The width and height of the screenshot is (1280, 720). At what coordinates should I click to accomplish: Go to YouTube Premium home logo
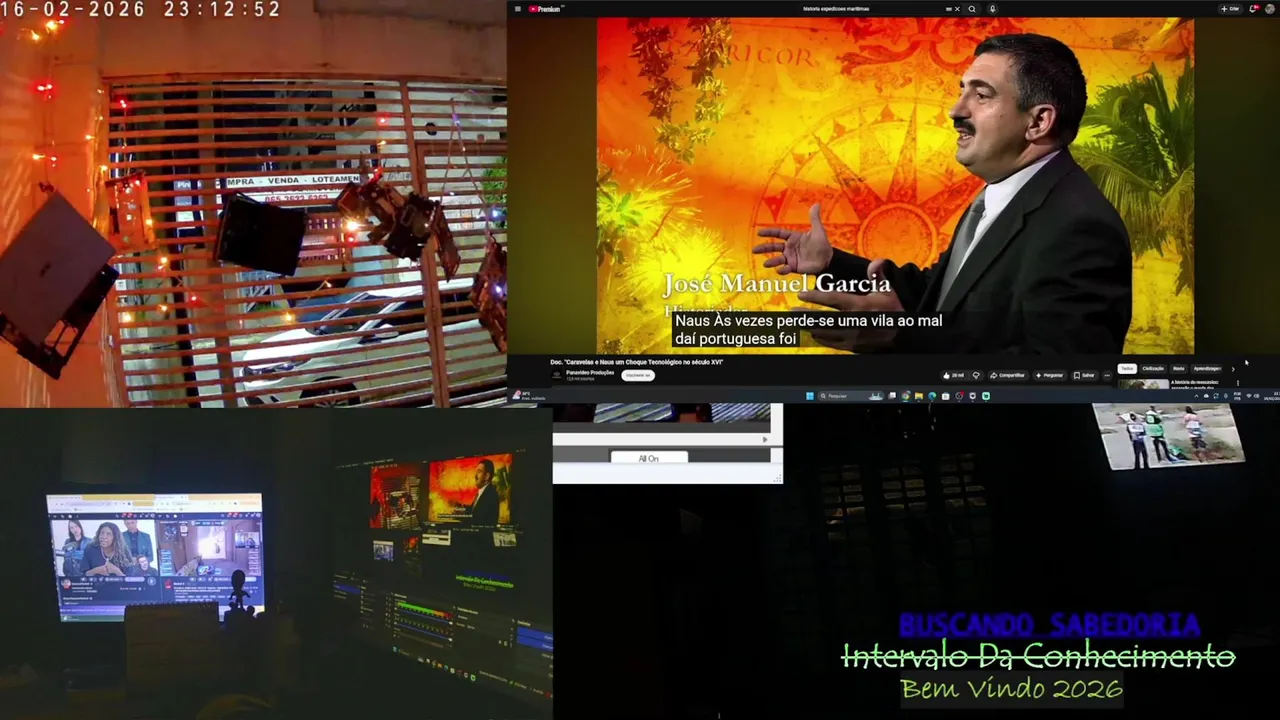546,9
